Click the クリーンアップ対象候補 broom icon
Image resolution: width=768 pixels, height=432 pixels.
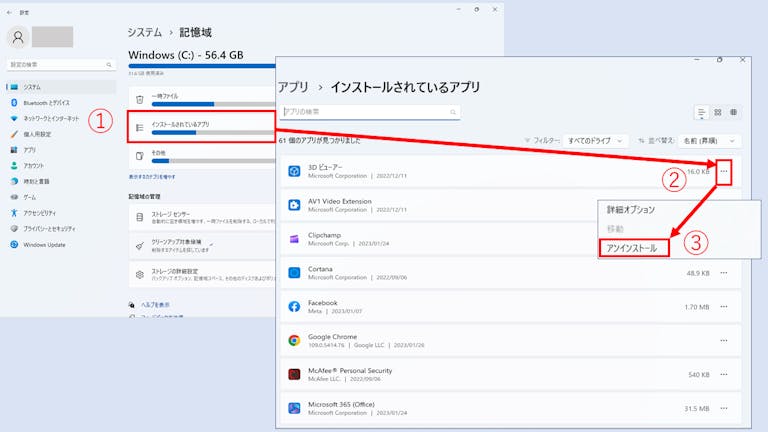(x=140, y=246)
